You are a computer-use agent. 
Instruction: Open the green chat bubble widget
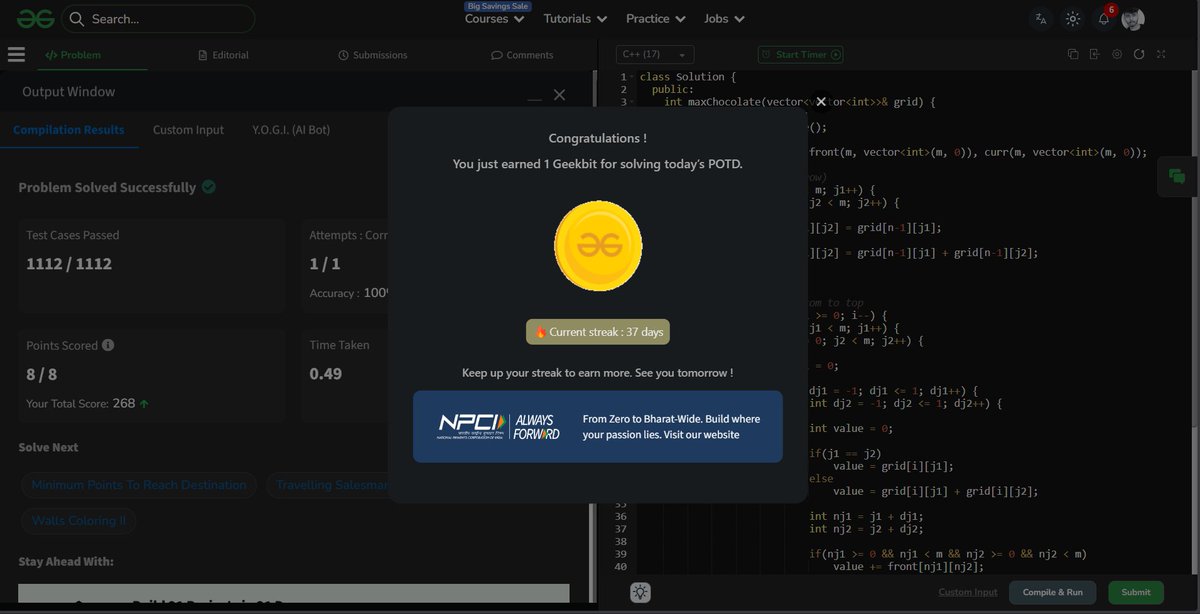pyautogui.click(x=1177, y=177)
